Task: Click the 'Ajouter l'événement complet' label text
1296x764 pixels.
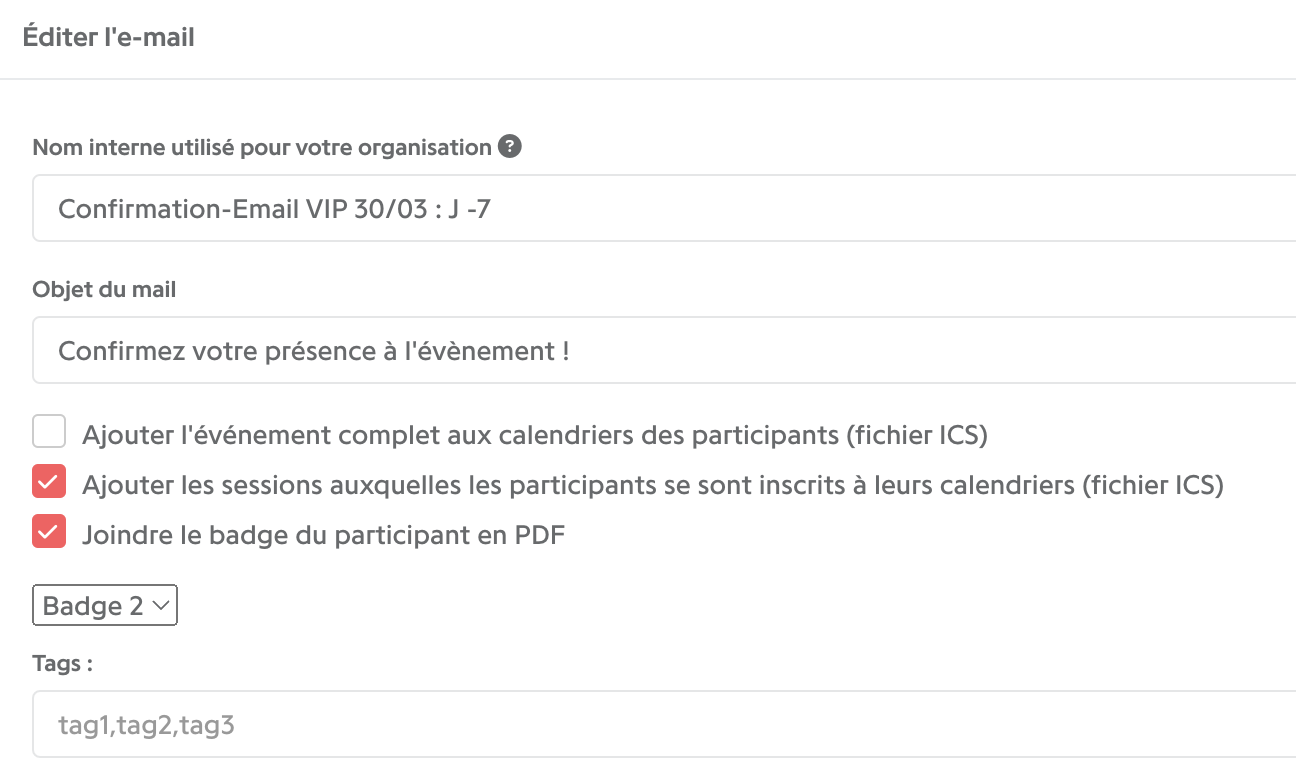Action: (x=535, y=435)
